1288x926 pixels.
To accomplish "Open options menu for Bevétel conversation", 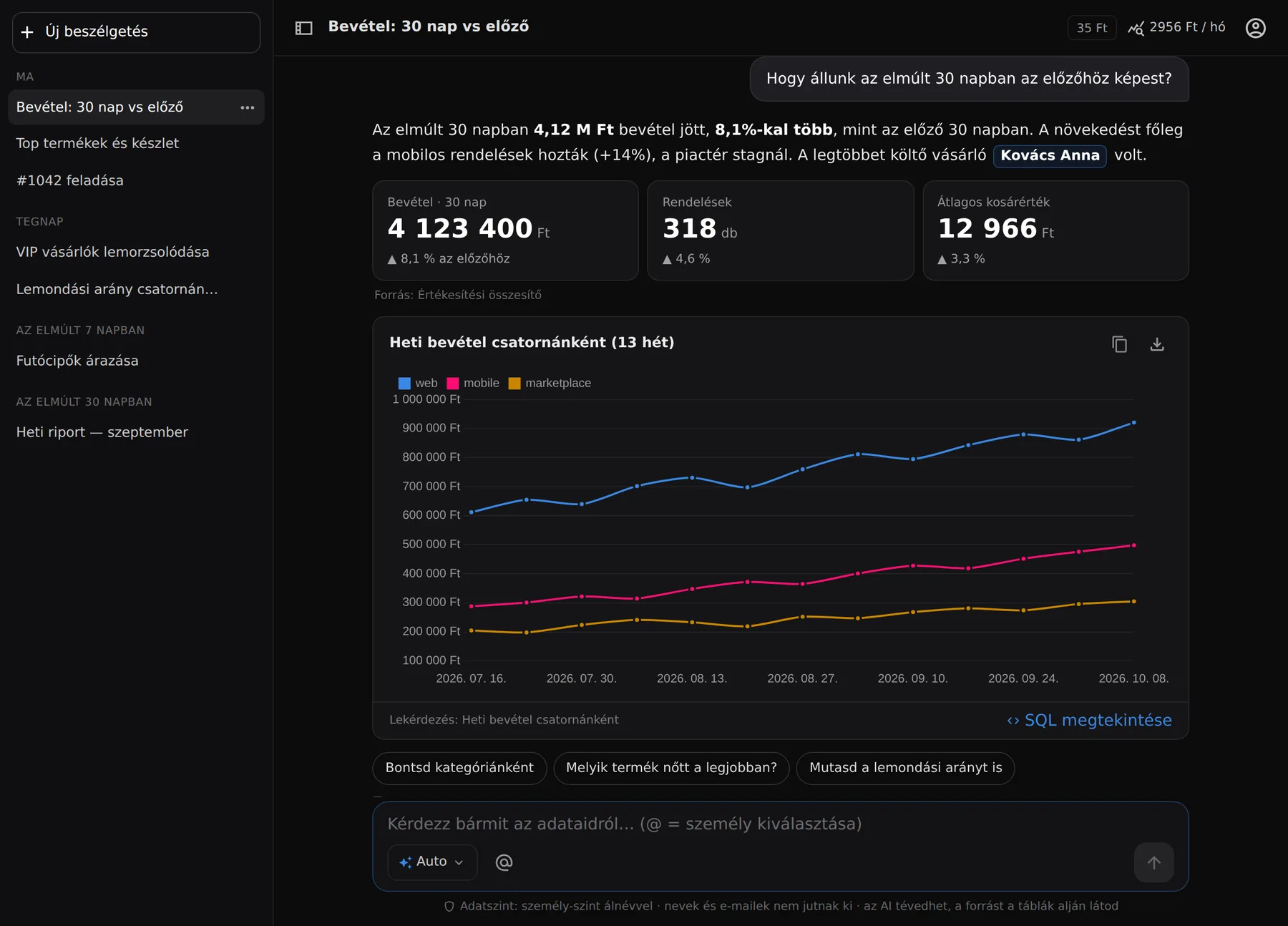I will [248, 107].
